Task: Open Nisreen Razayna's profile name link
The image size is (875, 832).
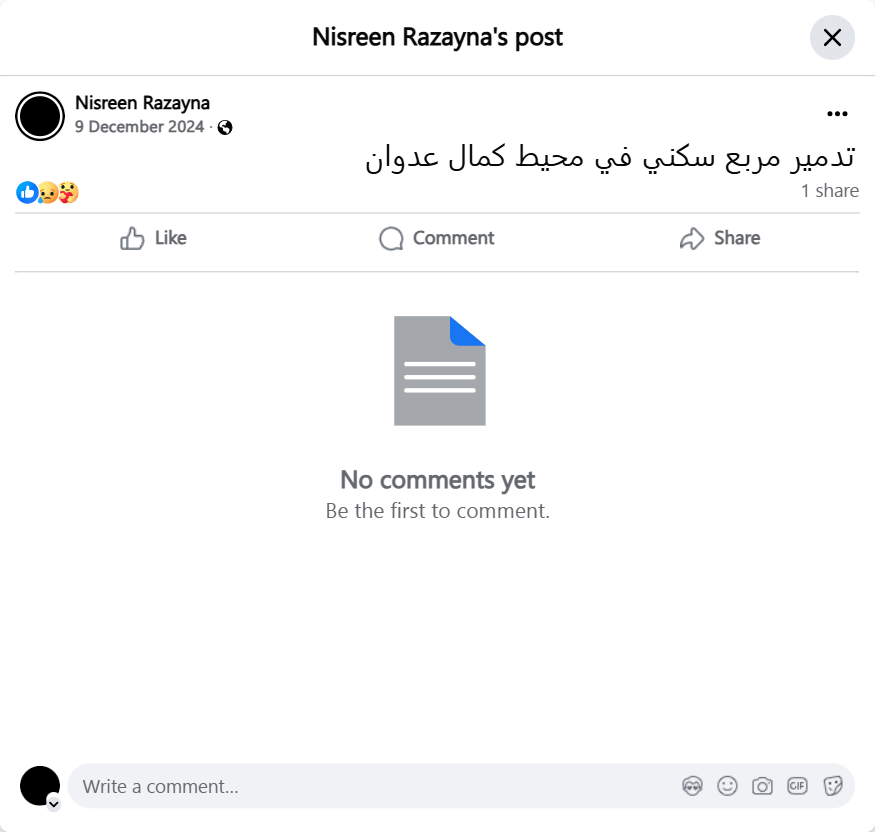Action: [x=142, y=103]
